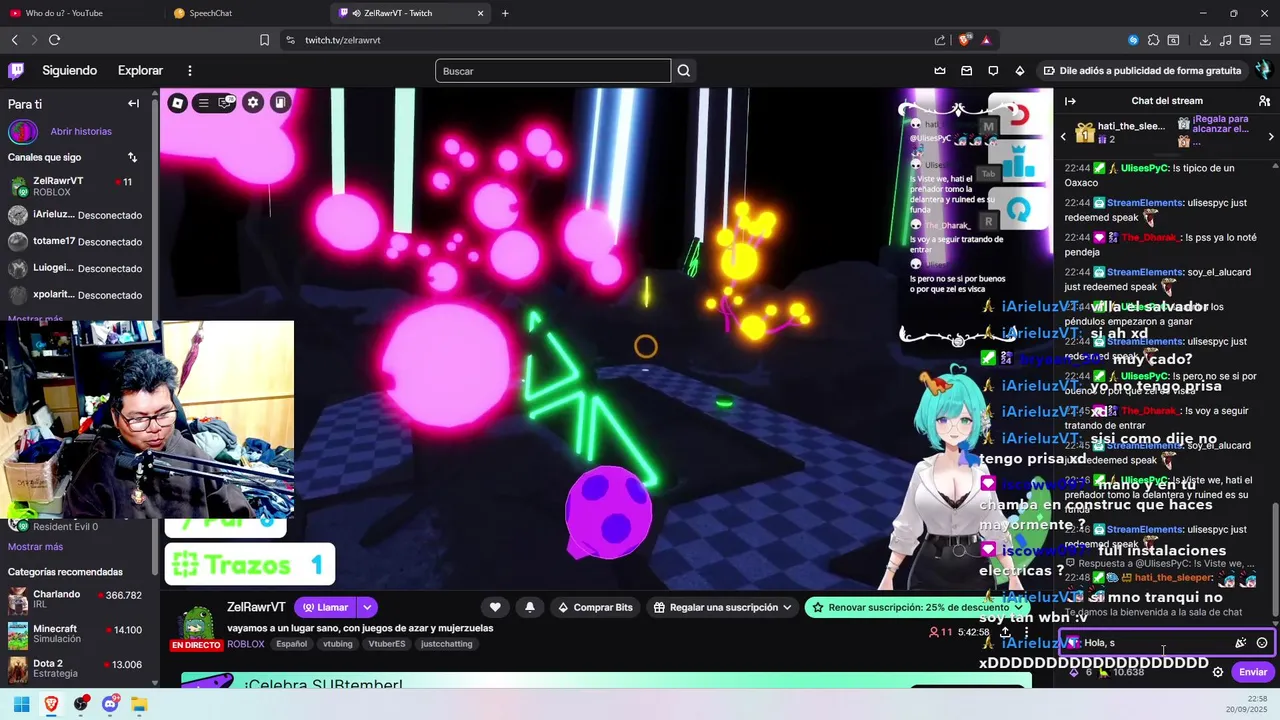Open the ROBLOX category link under stream title
1280x720 pixels.
[x=246, y=644]
